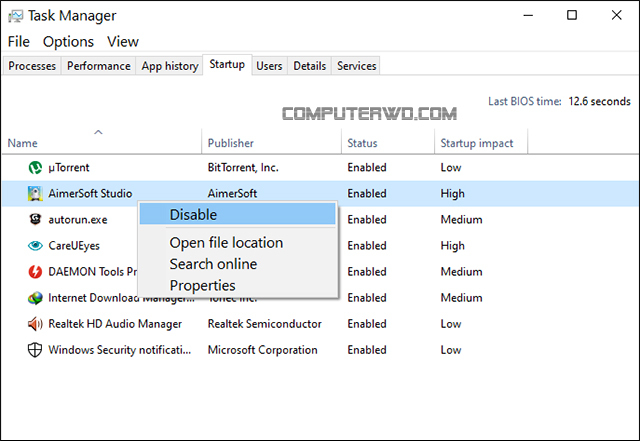The width and height of the screenshot is (640, 441).
Task: Click the AimerSoft publisher cell
Action: pos(232,194)
